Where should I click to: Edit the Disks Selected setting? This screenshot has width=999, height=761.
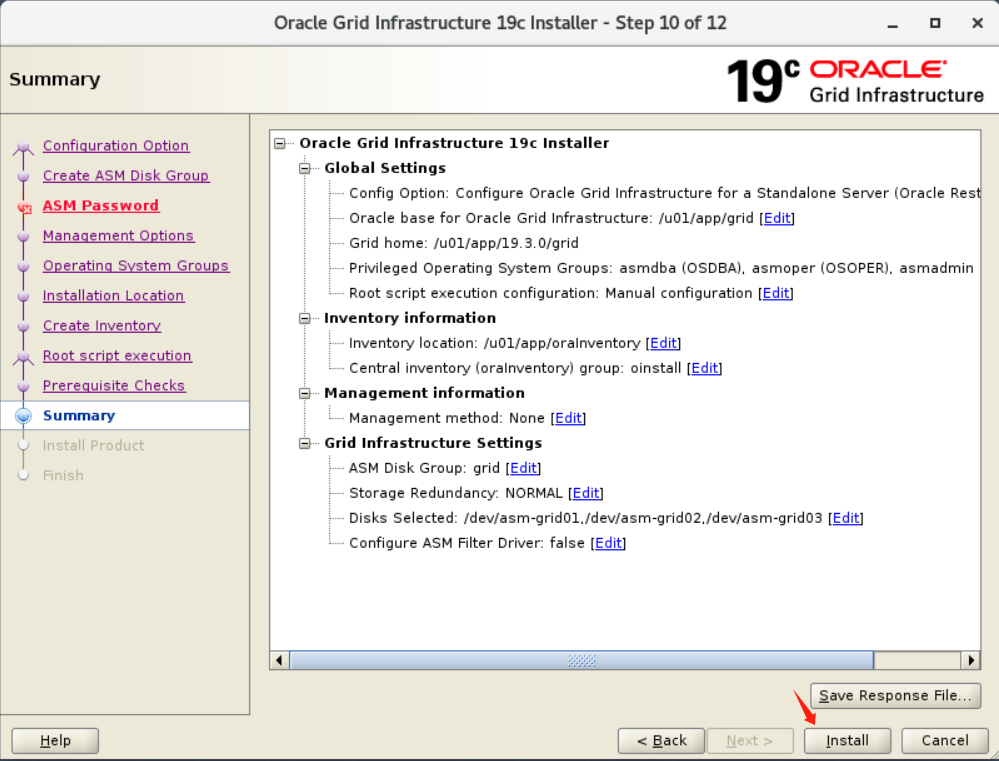845,518
